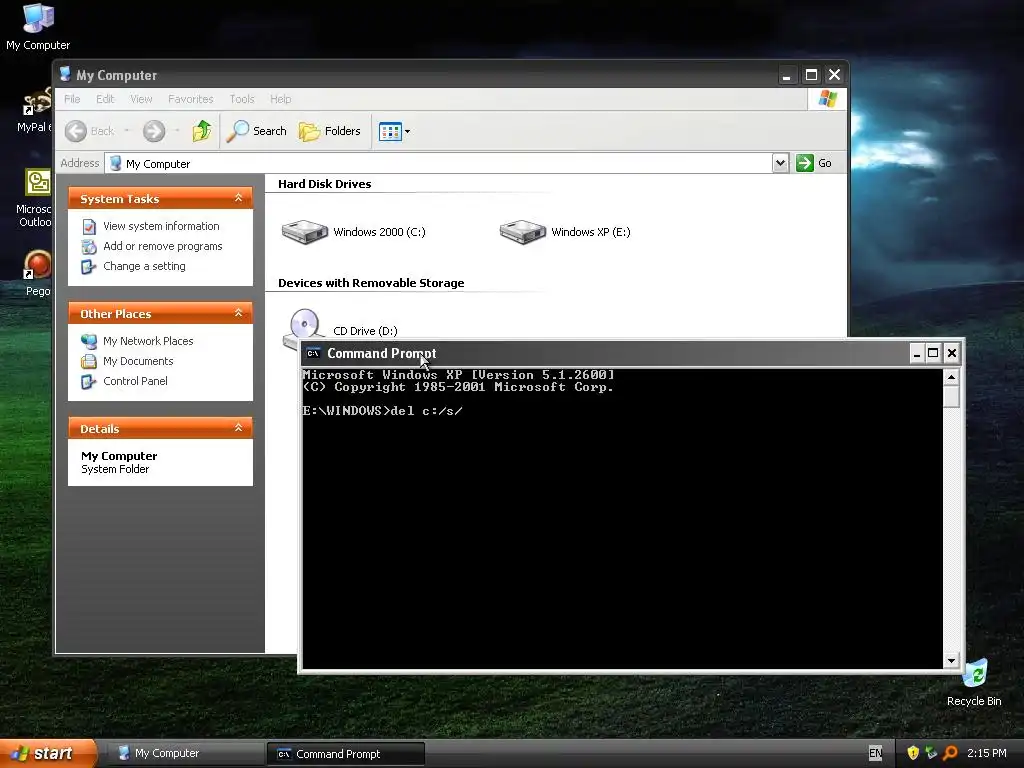Screen dimensions: 1024x768
Task: Open the File menu
Action: click(72, 99)
